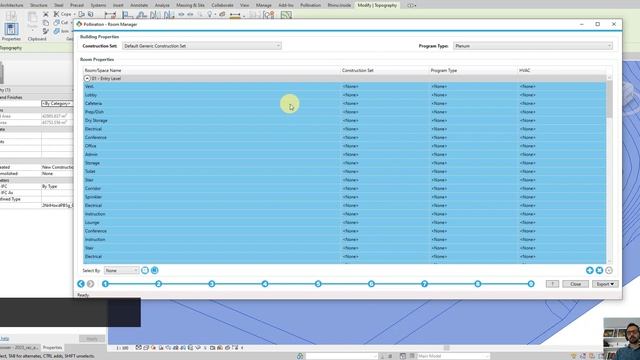Select the Cafeteria room row

point(344,104)
